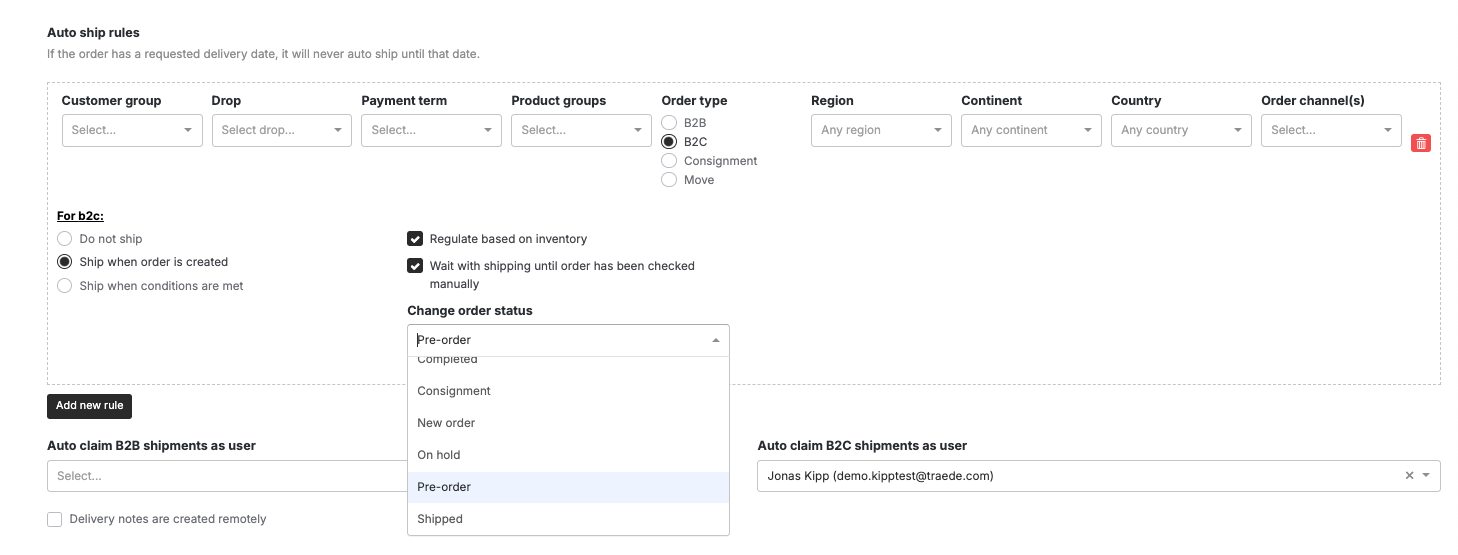Image resolution: width=1458 pixels, height=555 pixels.
Task: Select the B2B order type
Action: click(x=669, y=122)
